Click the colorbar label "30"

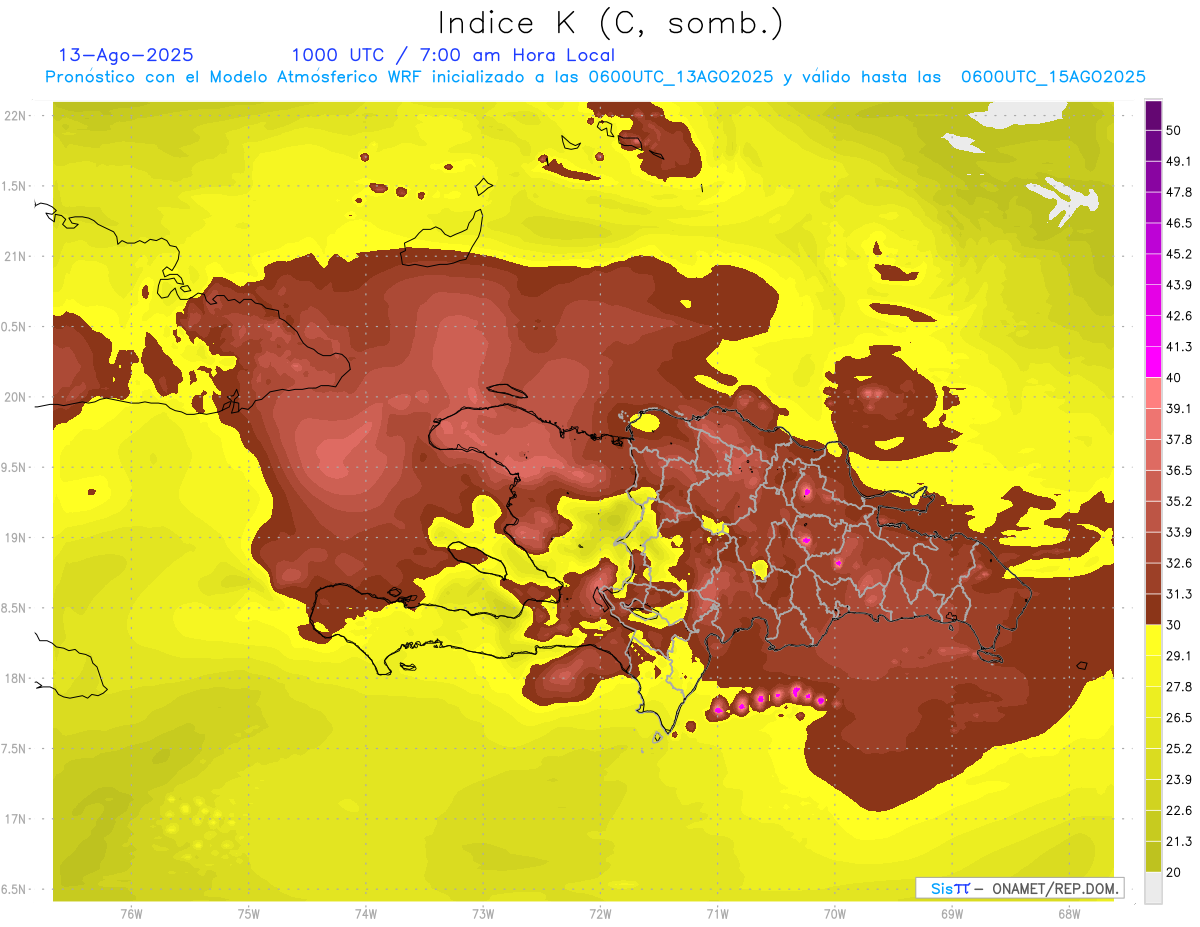(1175, 625)
